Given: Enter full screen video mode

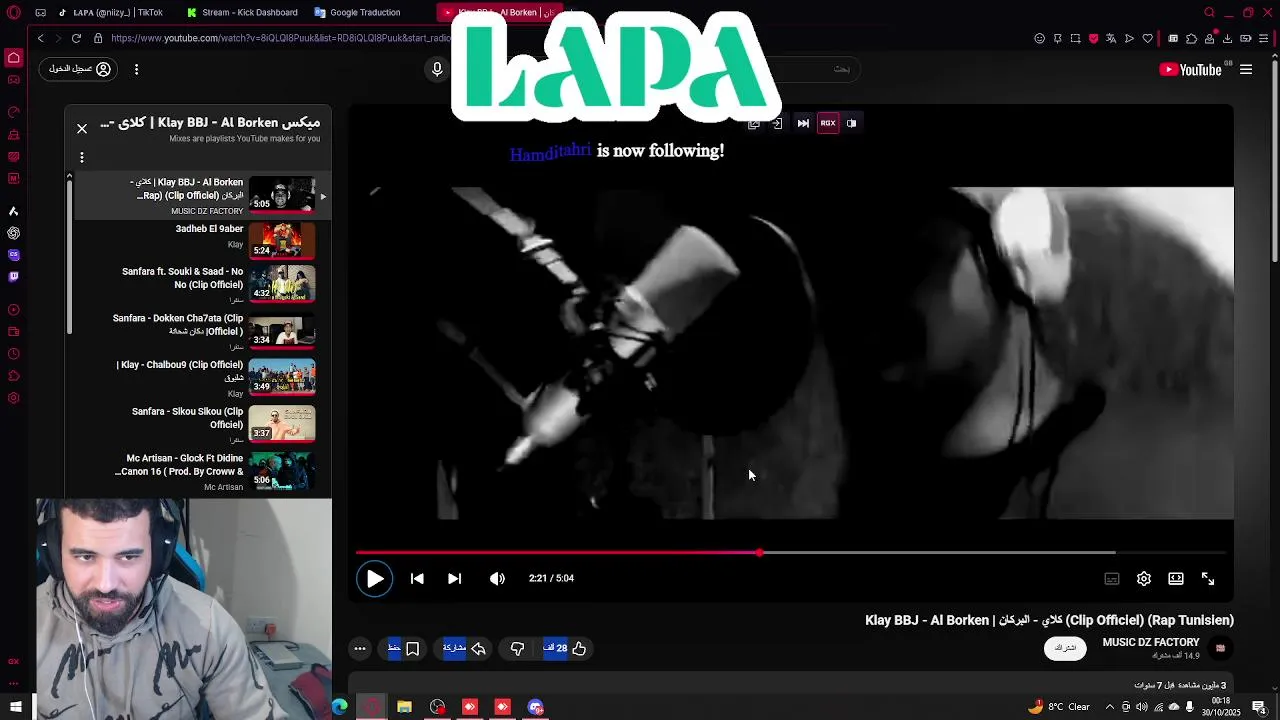Looking at the screenshot, I should pyautogui.click(x=1208, y=578).
